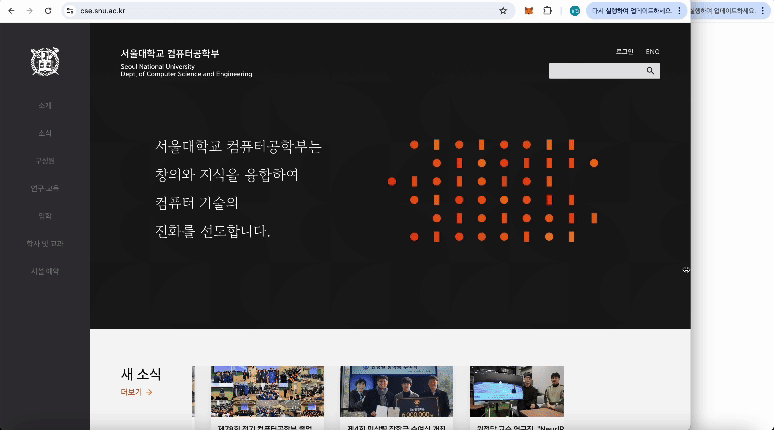
Task: Click the magnifier search icon
Action: pyautogui.click(x=650, y=71)
